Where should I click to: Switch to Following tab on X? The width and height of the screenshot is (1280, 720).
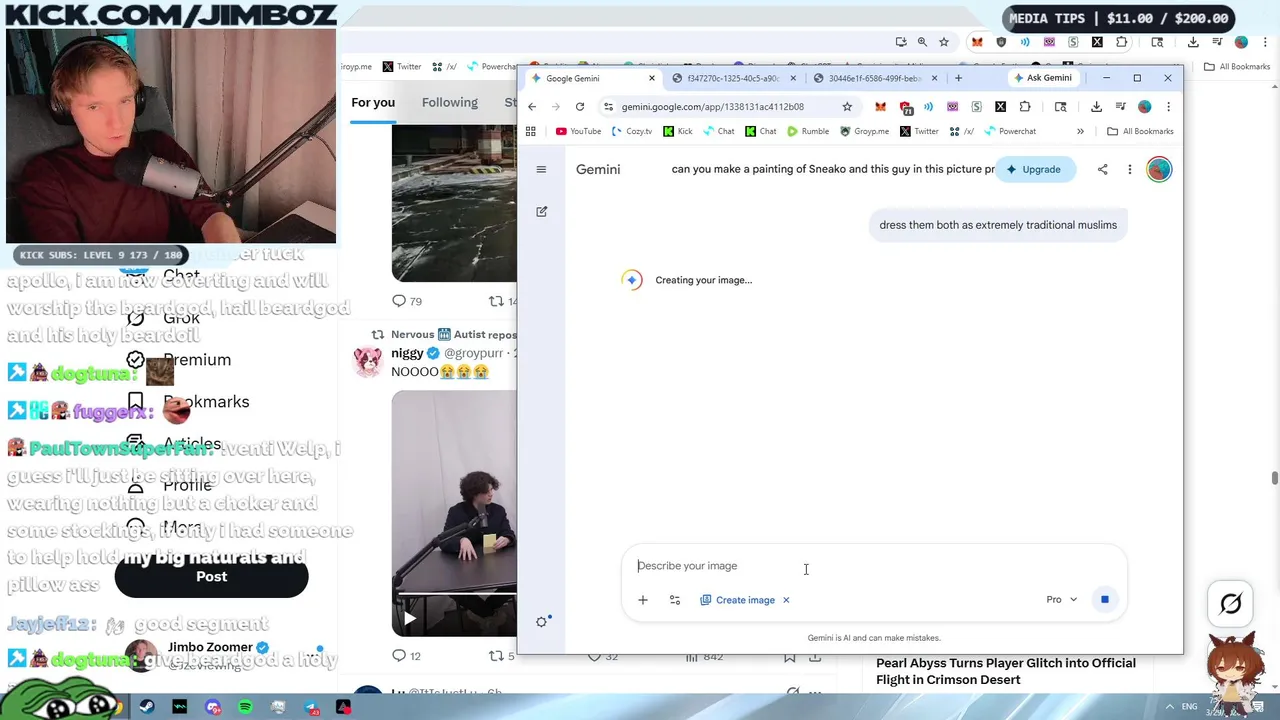[449, 102]
